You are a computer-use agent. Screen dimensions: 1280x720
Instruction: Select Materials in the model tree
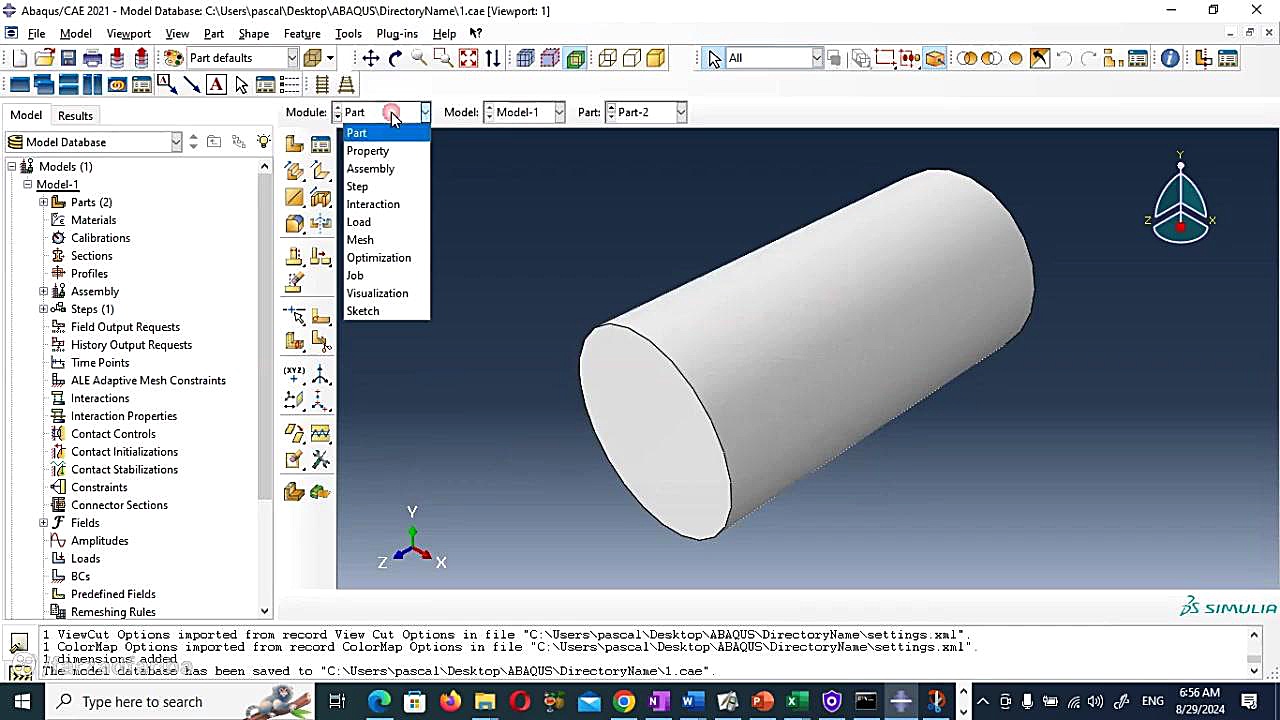93,221
